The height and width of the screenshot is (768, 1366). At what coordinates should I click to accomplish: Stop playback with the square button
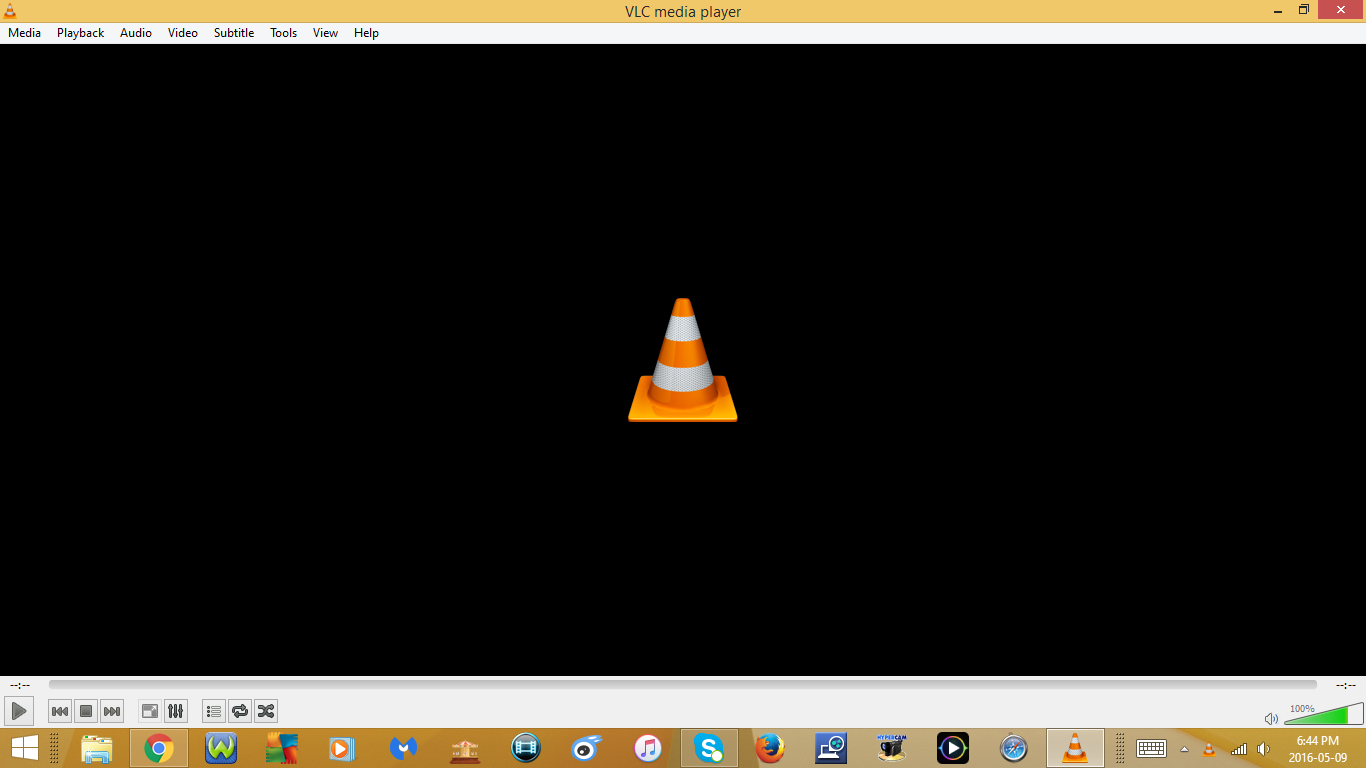tap(86, 711)
